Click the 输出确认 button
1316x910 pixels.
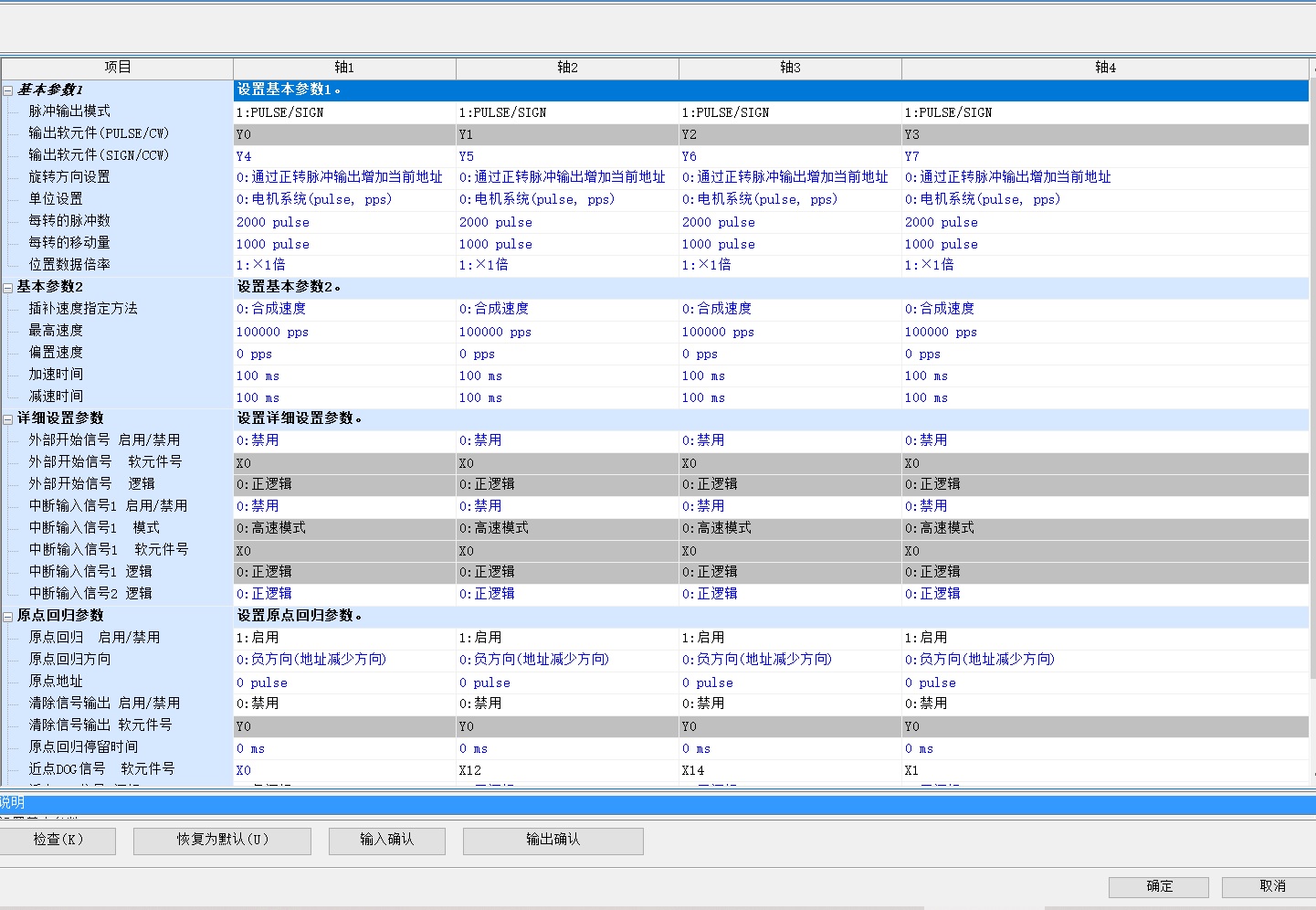(x=553, y=840)
